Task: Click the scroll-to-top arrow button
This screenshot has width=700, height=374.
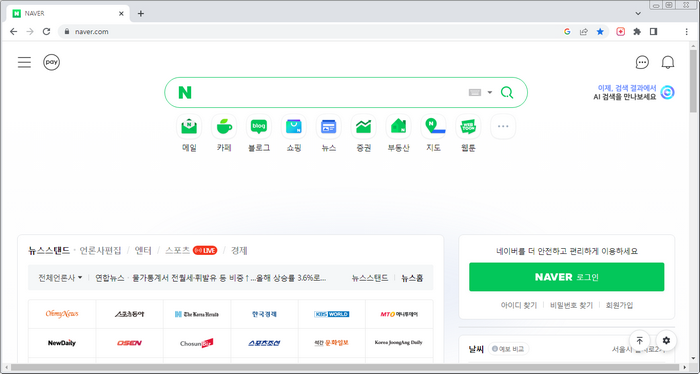Action: point(639,341)
